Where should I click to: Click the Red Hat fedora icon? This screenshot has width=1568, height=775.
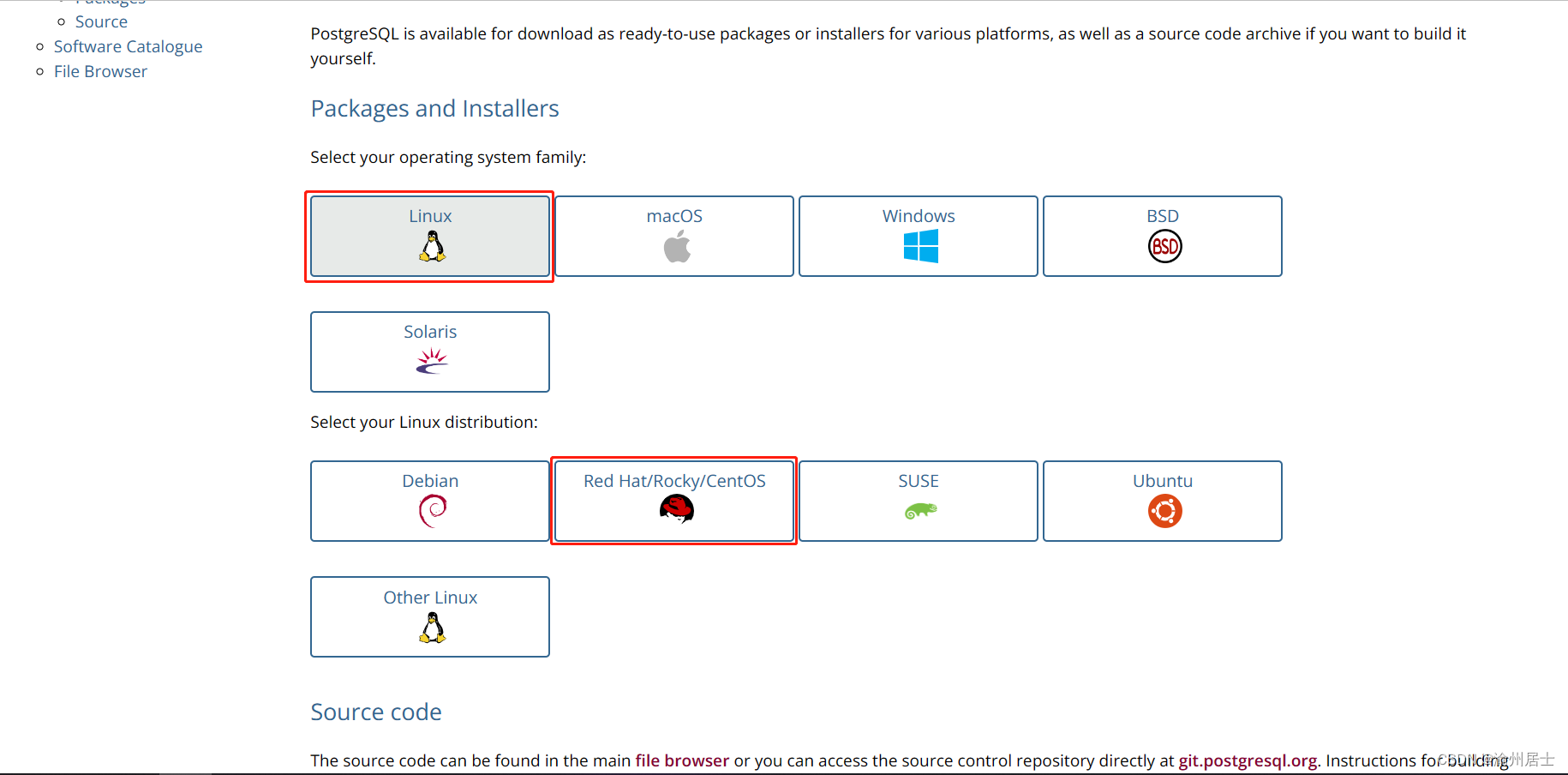pyautogui.click(x=677, y=509)
